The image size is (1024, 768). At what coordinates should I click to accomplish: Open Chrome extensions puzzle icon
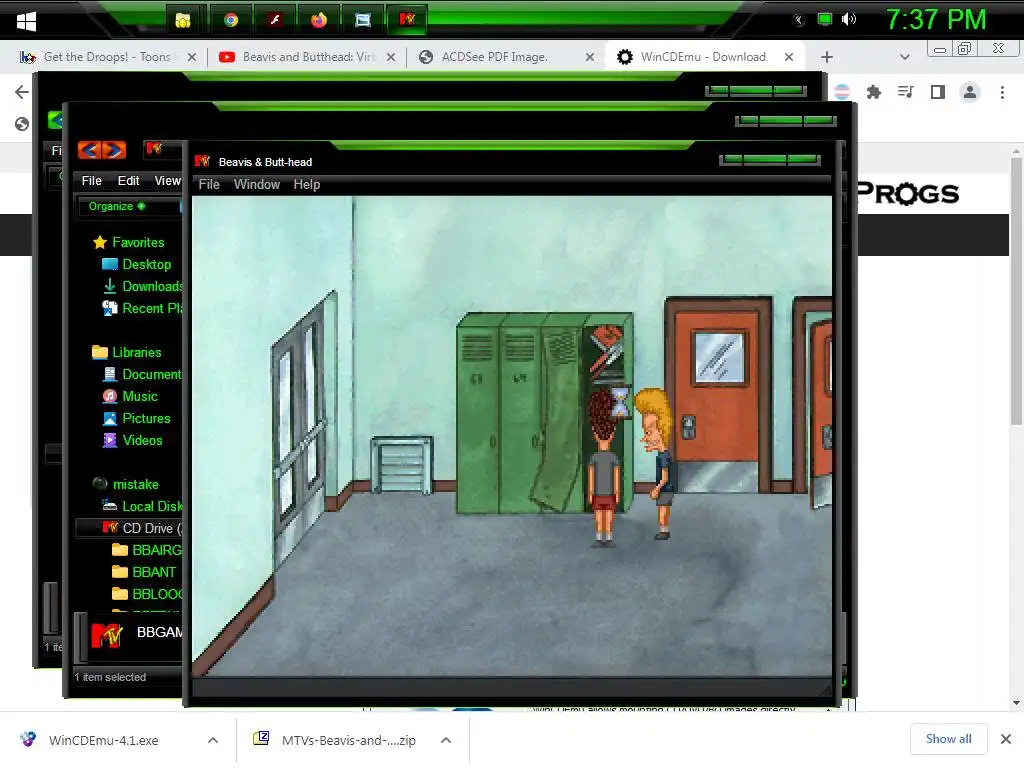click(874, 92)
